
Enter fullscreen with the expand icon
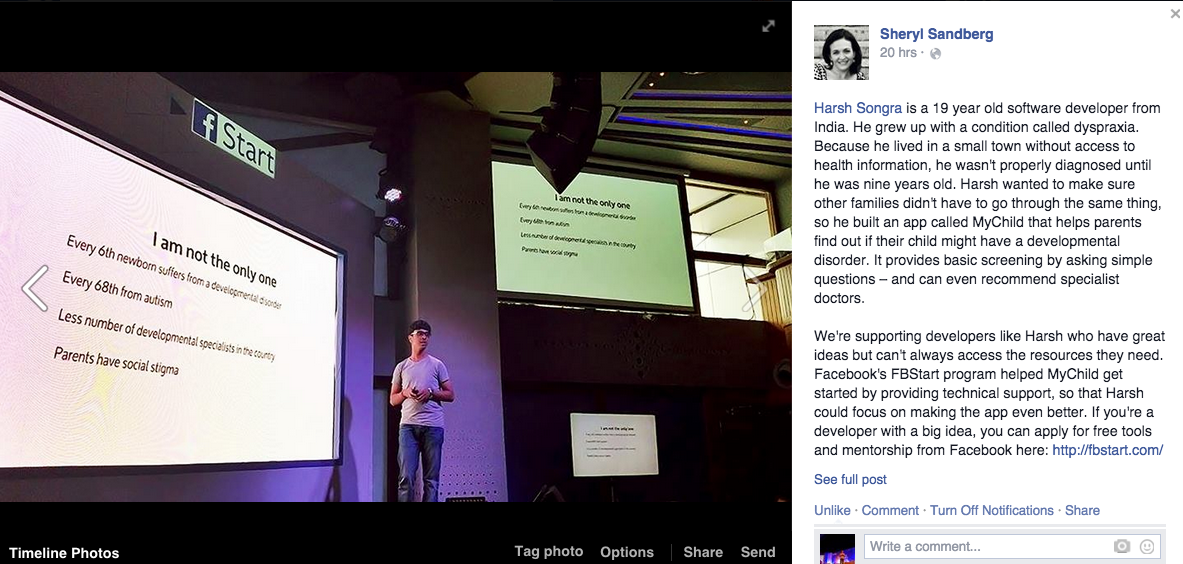768,26
